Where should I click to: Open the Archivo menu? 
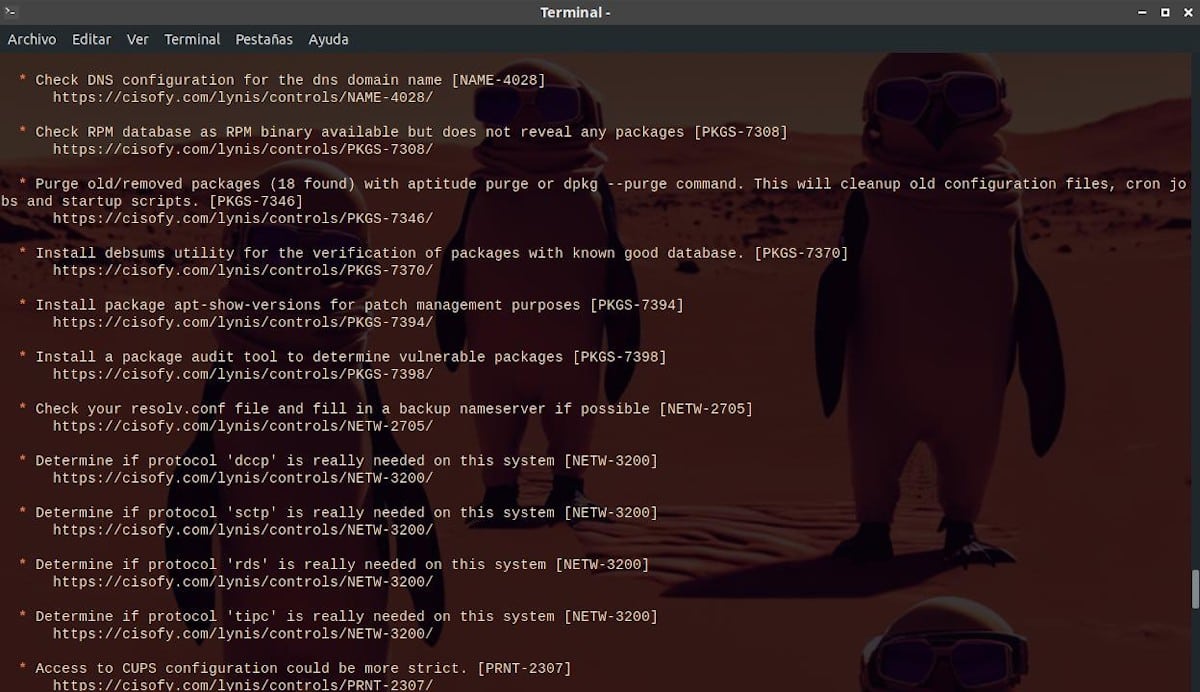point(32,39)
